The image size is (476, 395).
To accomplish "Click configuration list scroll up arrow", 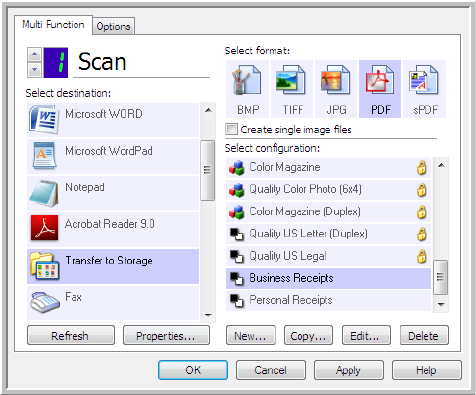I will coord(441,165).
